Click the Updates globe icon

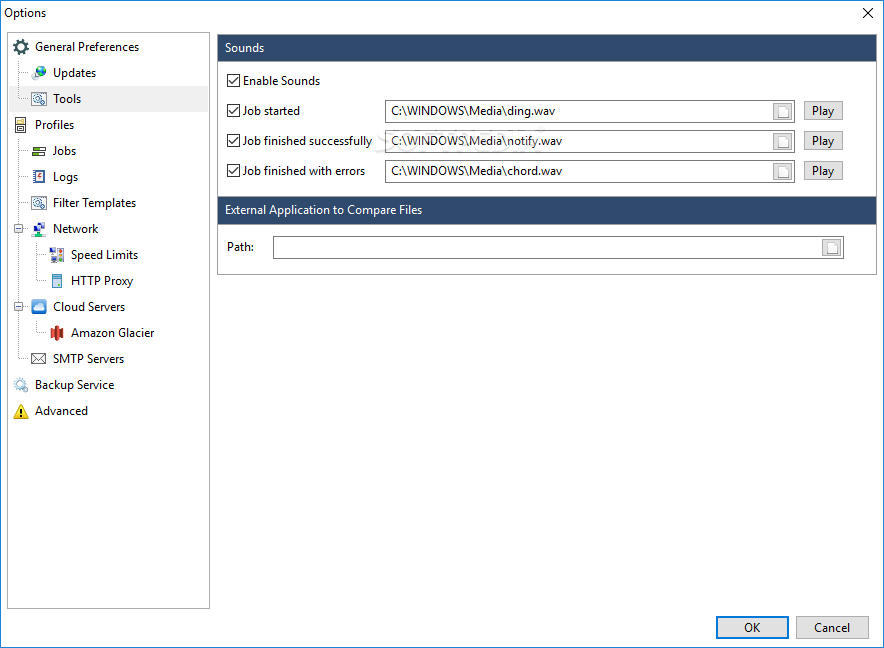[x=39, y=73]
